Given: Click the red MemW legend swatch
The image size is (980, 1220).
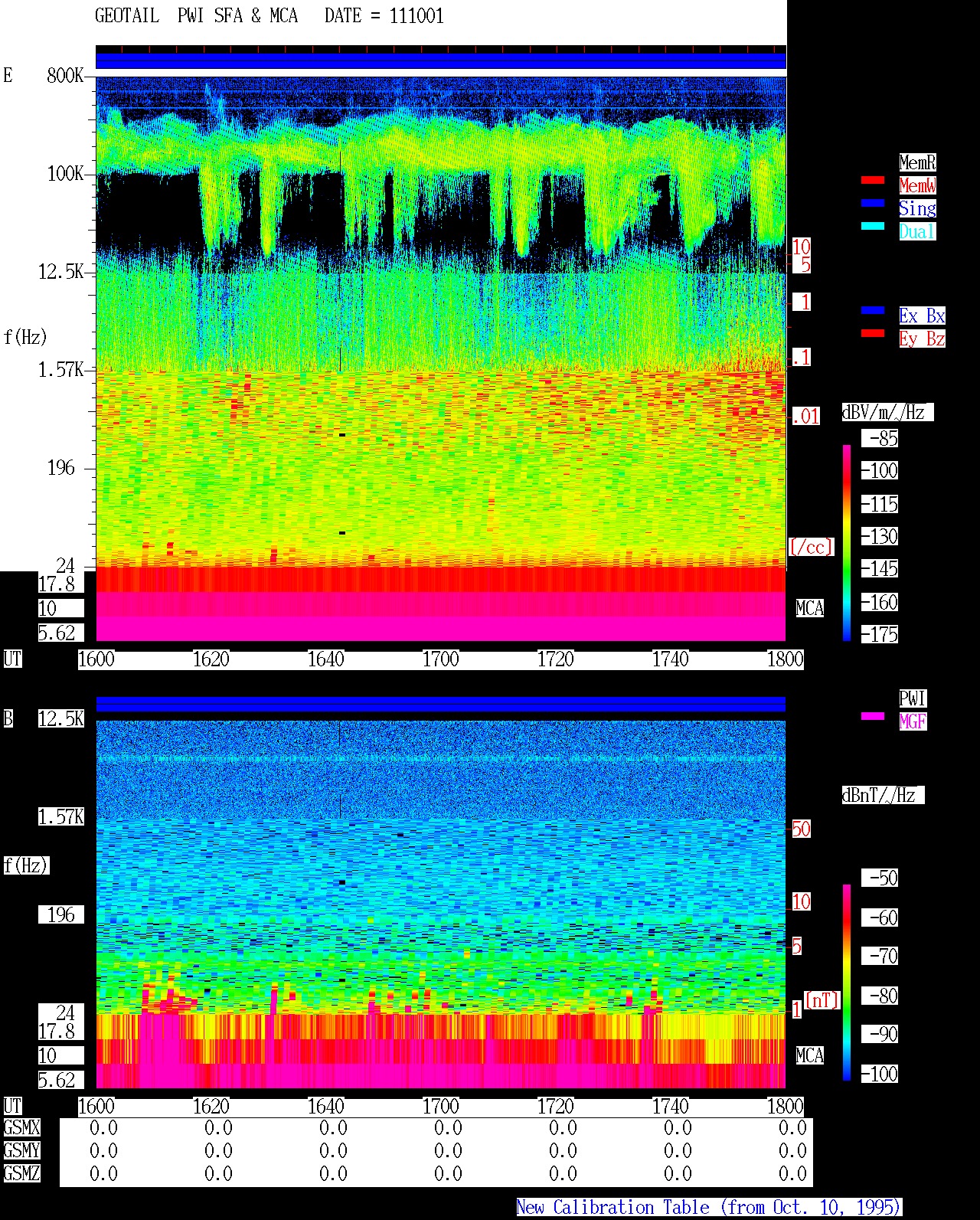Looking at the screenshot, I should pos(873,180).
